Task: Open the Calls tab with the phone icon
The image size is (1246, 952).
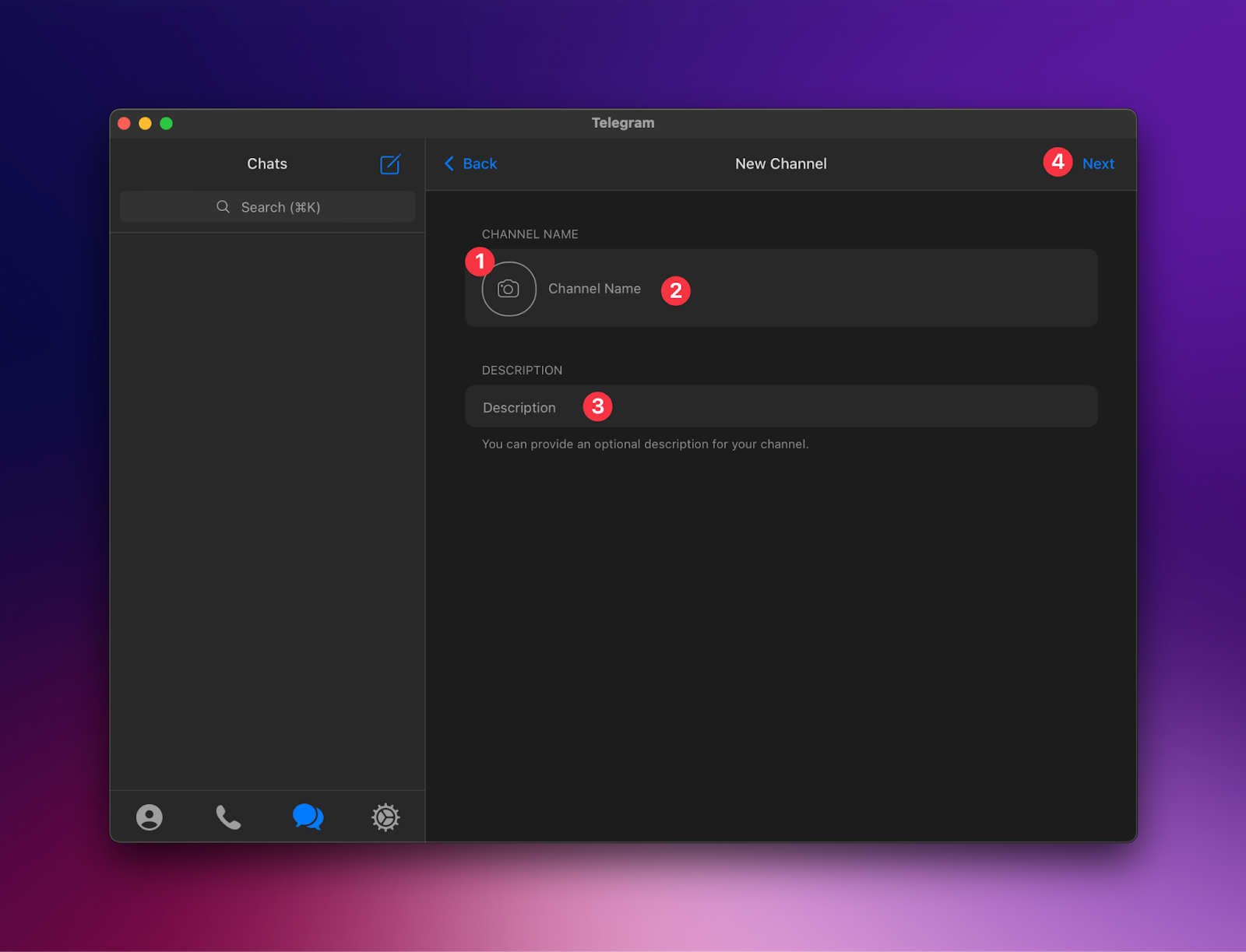Action: [x=228, y=817]
